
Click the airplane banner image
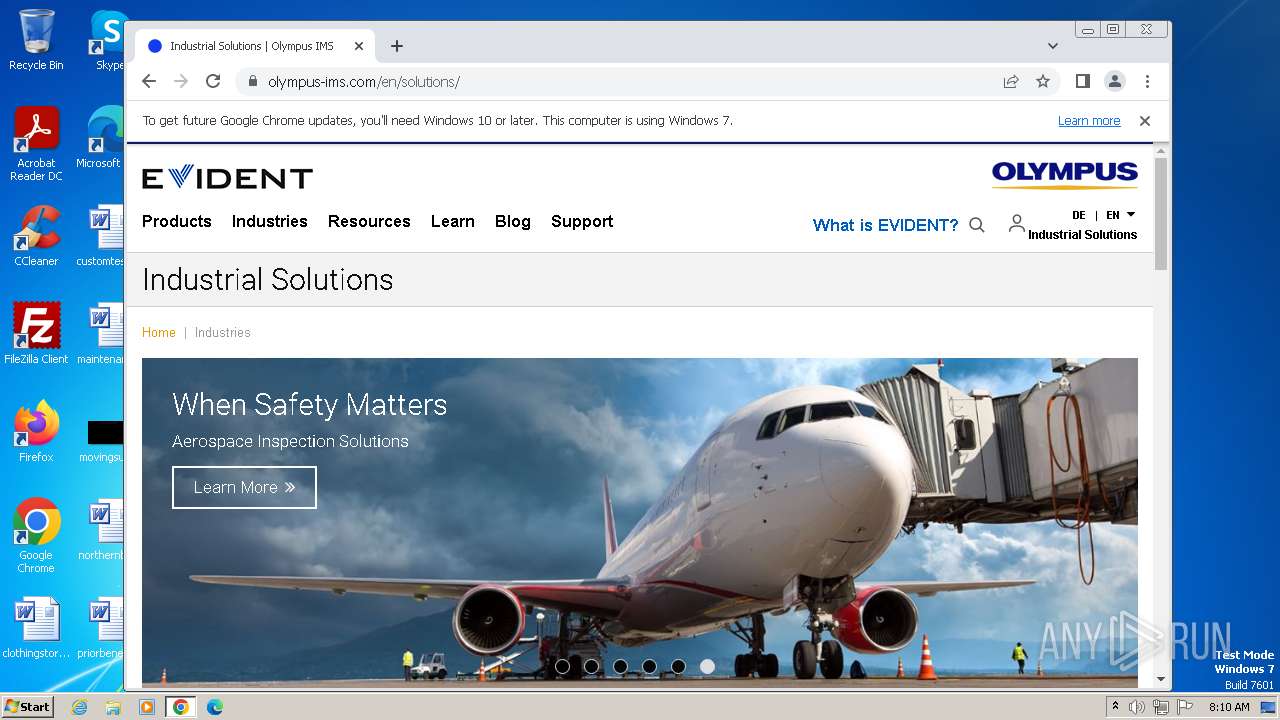640,522
